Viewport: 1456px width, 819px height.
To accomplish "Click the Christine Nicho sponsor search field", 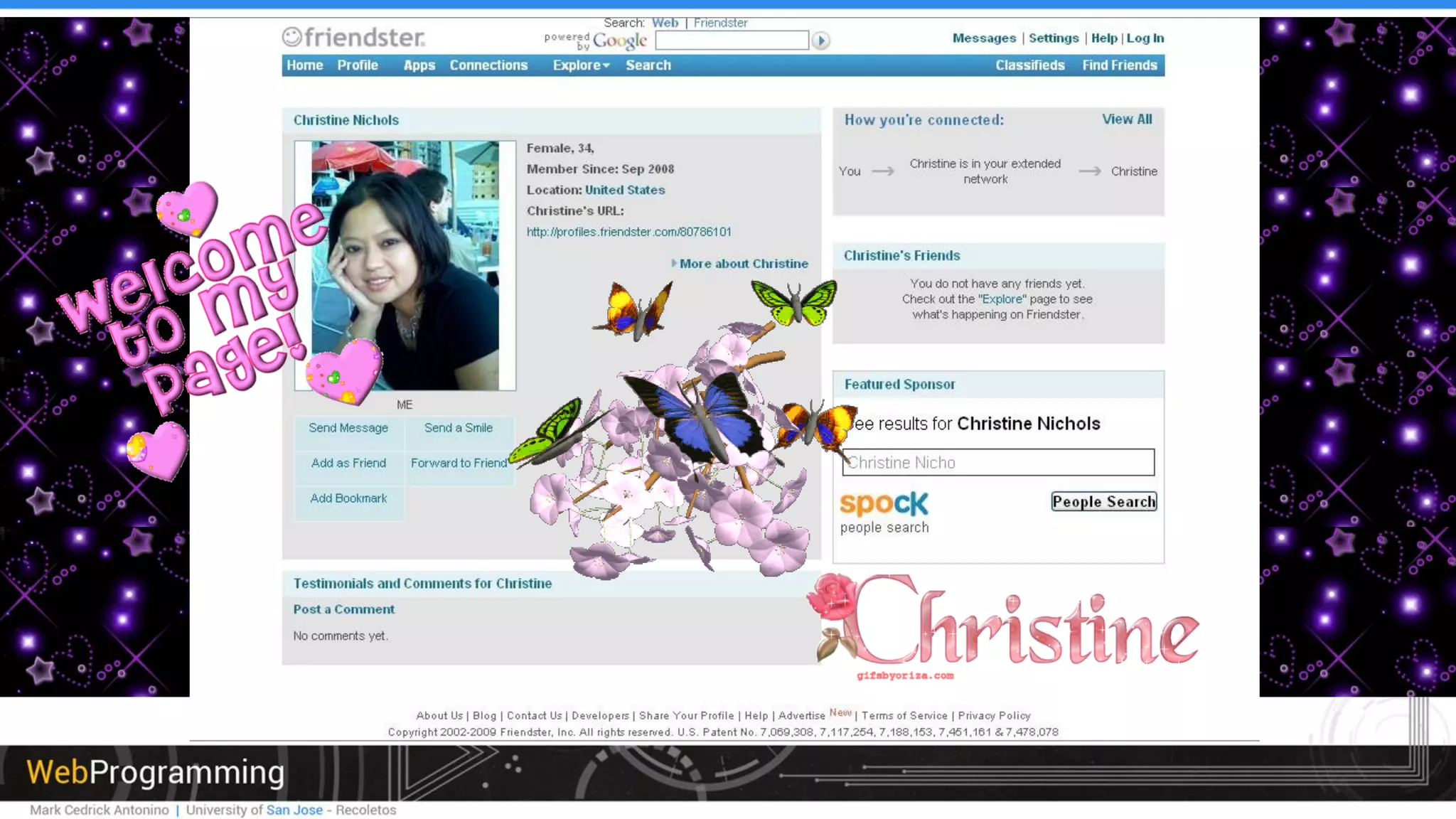I will pos(998,463).
